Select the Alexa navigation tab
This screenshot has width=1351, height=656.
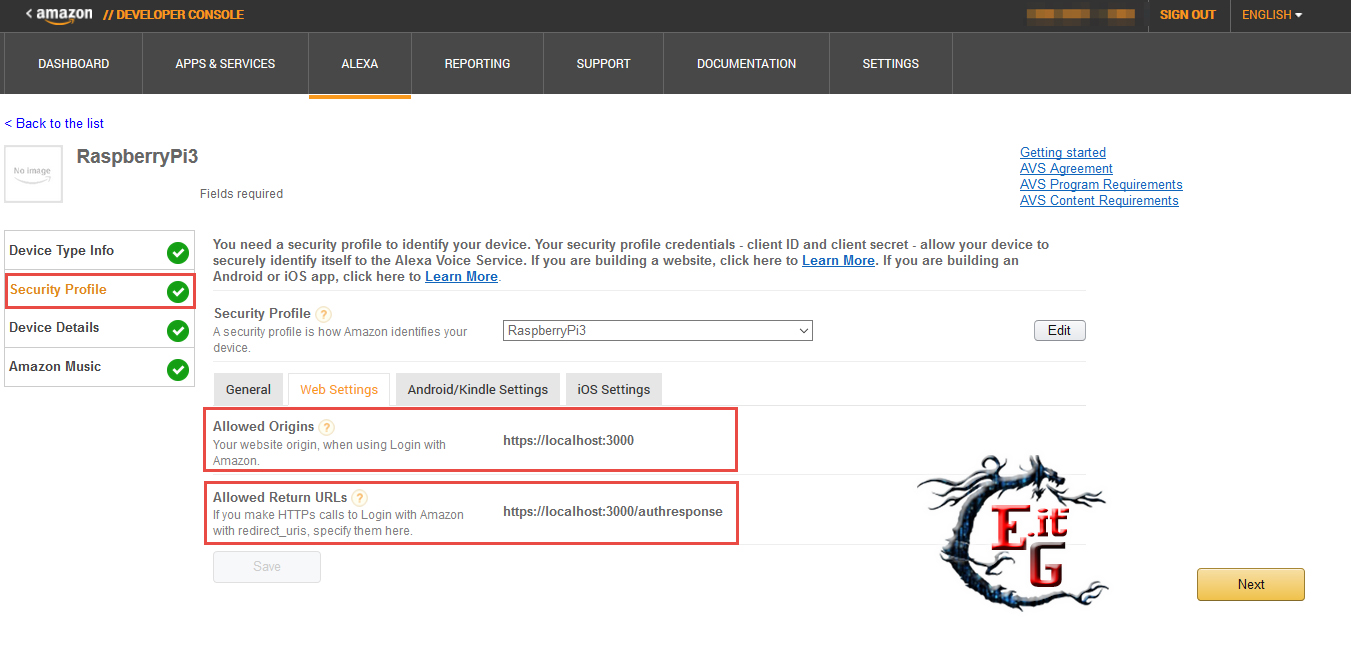point(360,64)
